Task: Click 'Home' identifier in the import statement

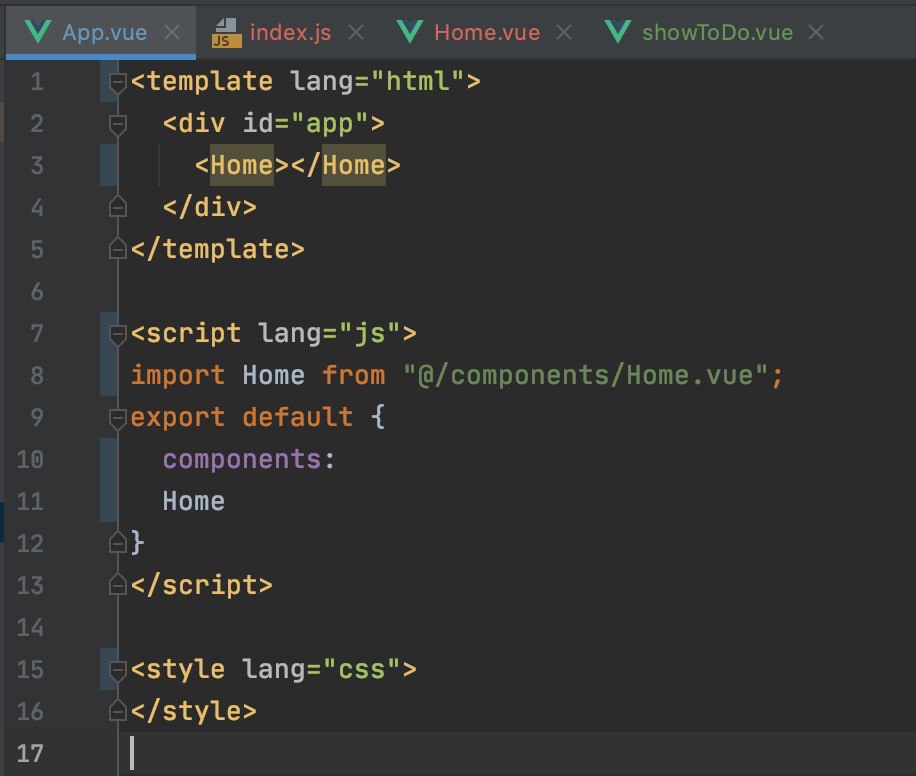Action: 273,376
